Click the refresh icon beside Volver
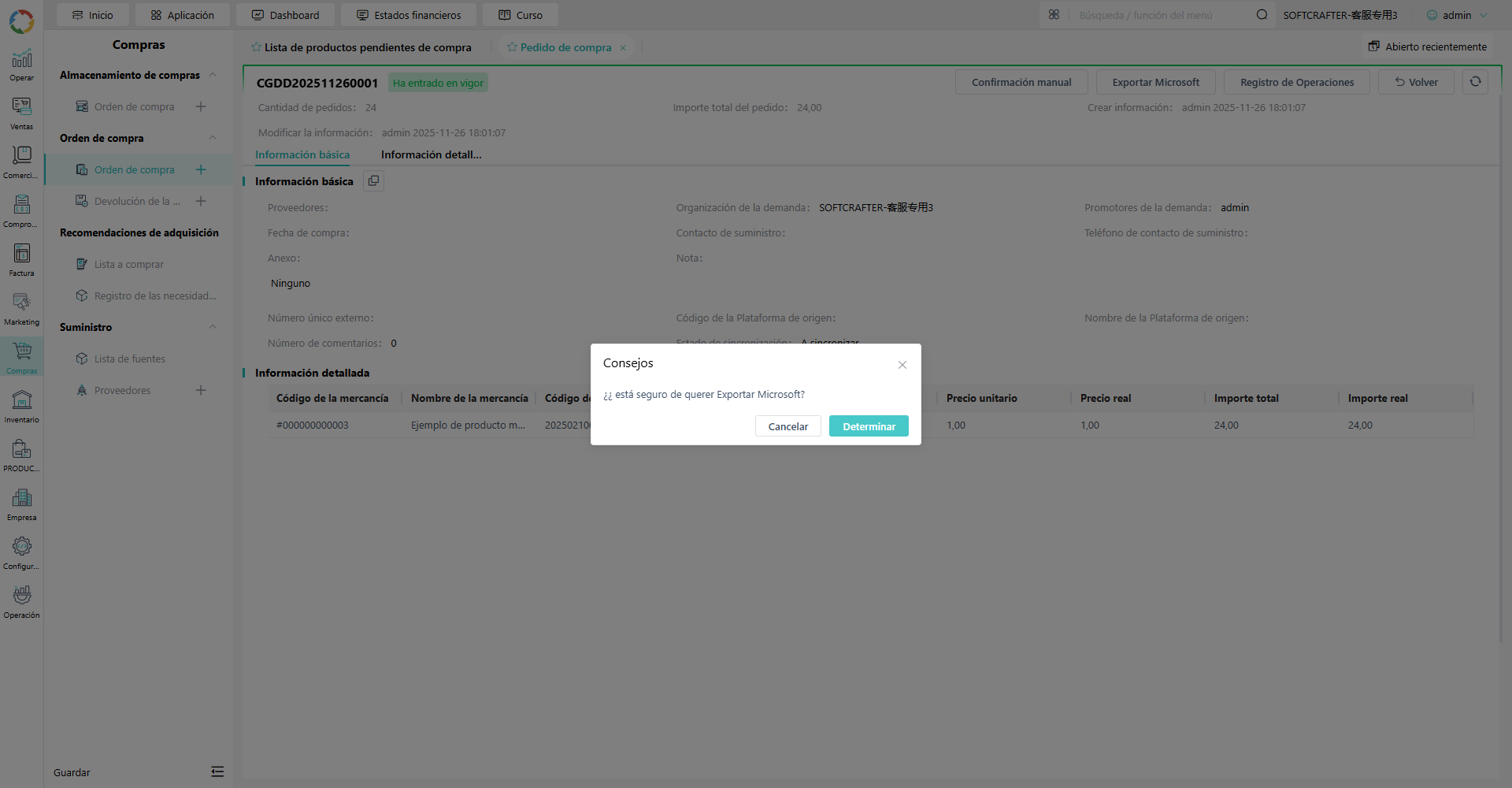The width and height of the screenshot is (1512, 788). [1475, 82]
